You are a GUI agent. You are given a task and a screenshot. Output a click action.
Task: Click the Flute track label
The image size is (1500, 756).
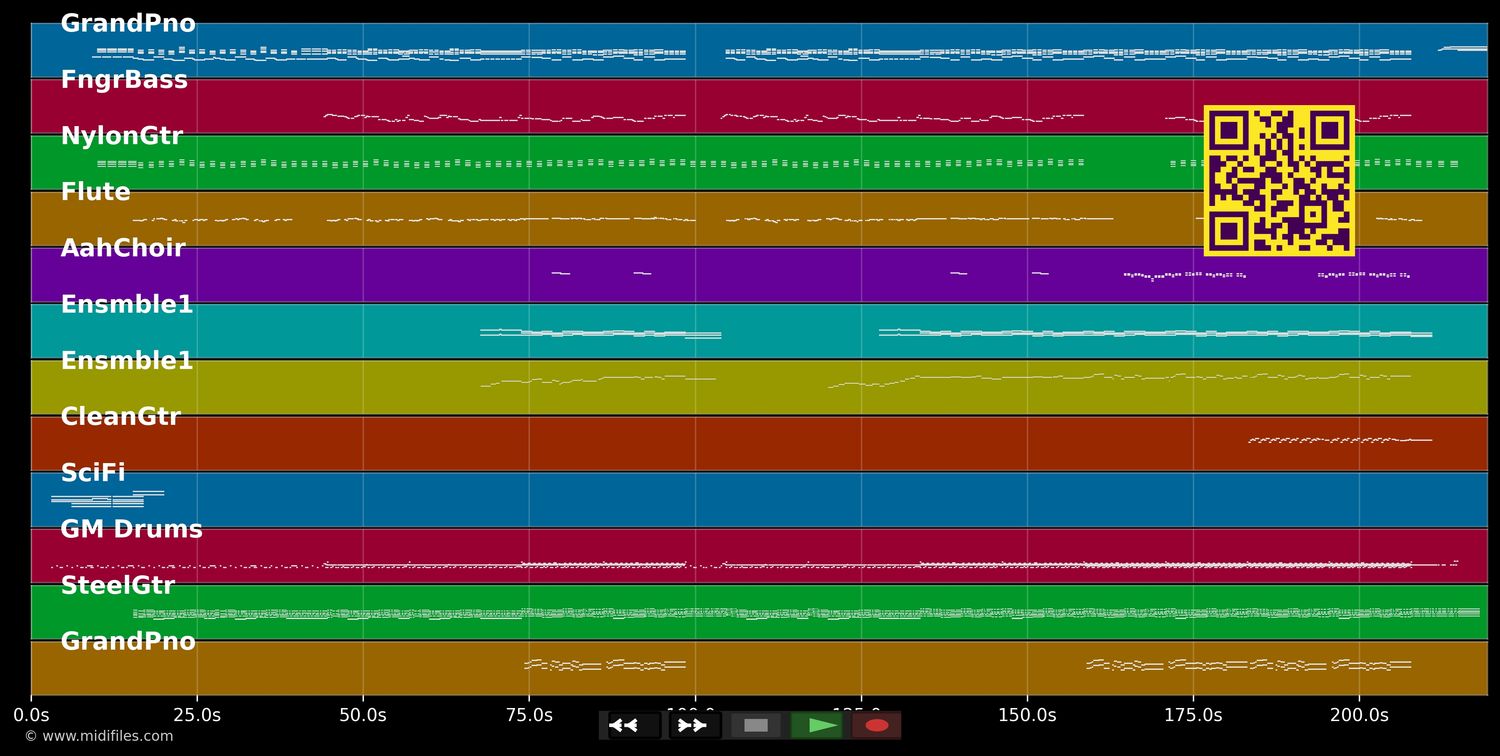pos(96,193)
